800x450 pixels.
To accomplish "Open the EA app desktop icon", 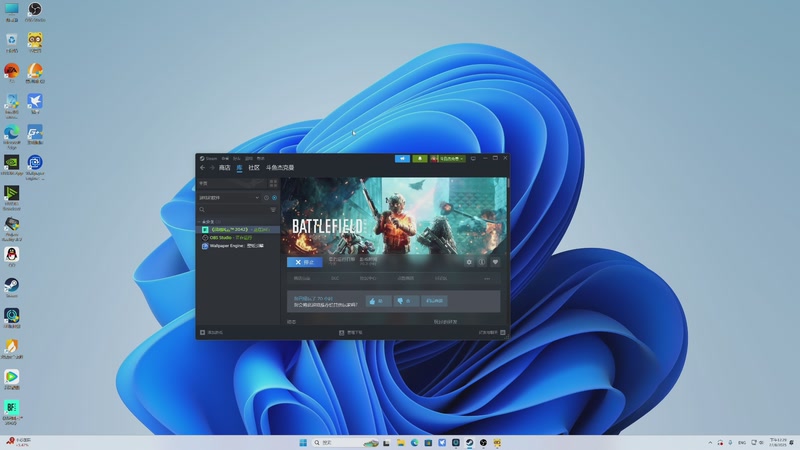I will 11,73.
